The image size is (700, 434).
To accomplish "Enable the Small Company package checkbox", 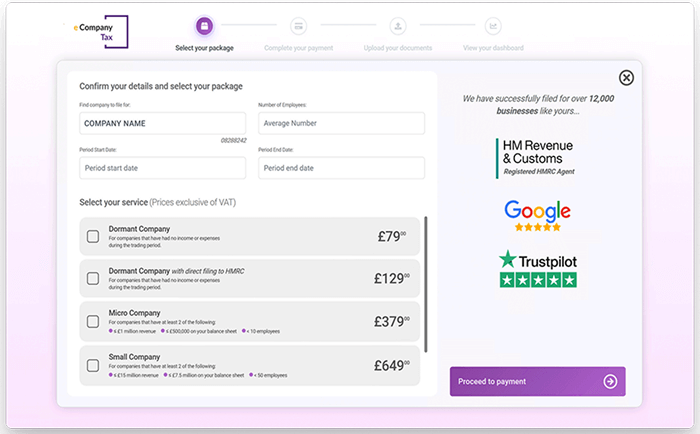I will pyautogui.click(x=93, y=366).
